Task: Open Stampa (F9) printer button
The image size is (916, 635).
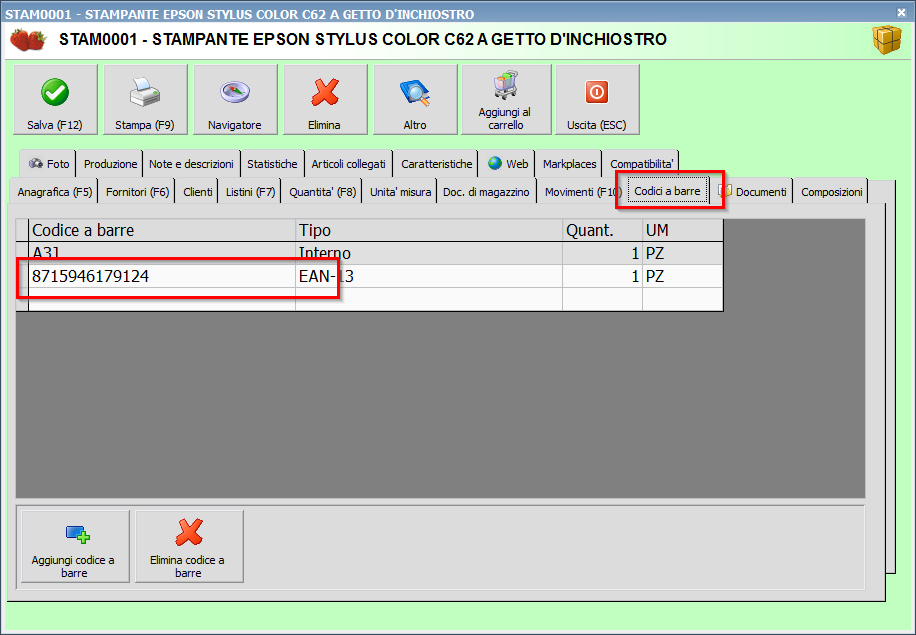Action: 145,100
